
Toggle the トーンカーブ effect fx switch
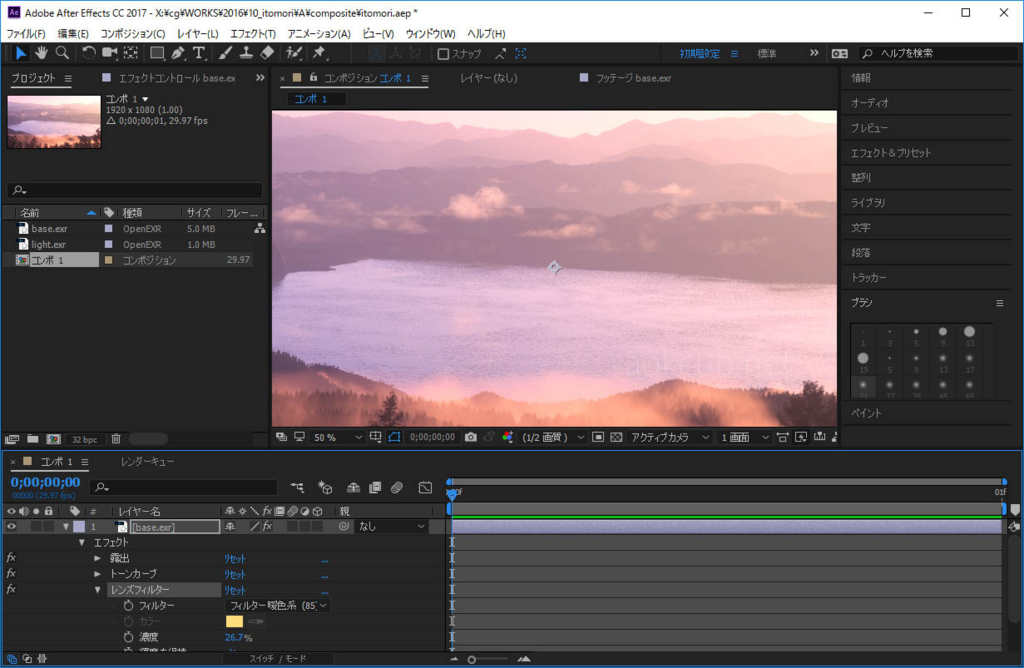11,573
